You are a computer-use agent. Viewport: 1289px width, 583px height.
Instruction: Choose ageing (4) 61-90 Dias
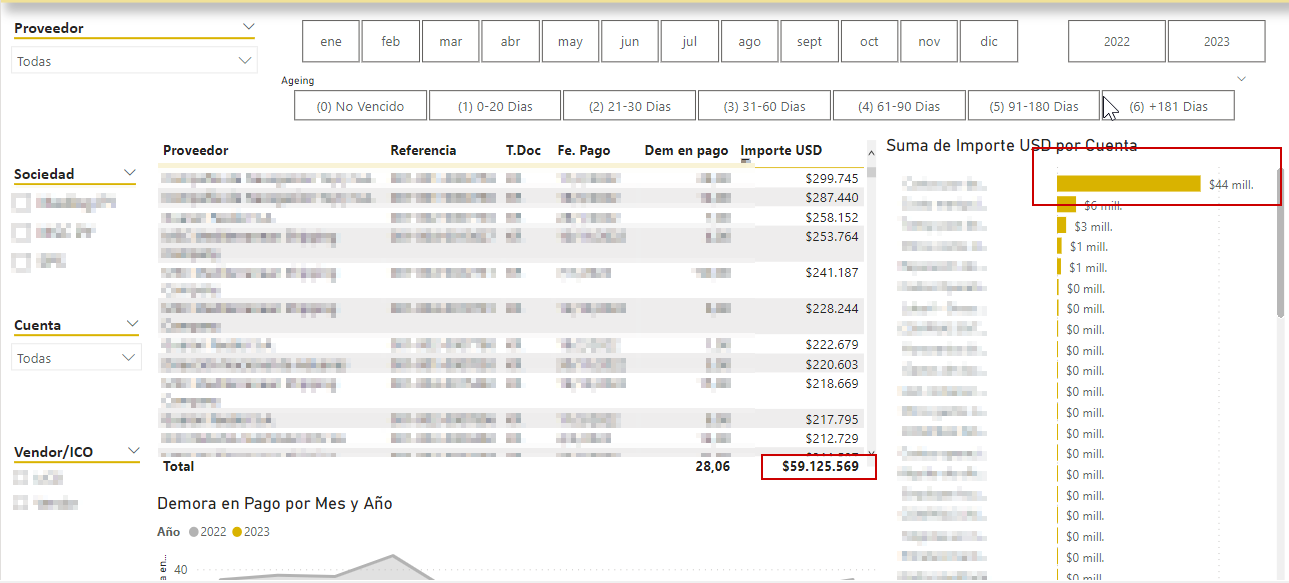[x=899, y=105]
